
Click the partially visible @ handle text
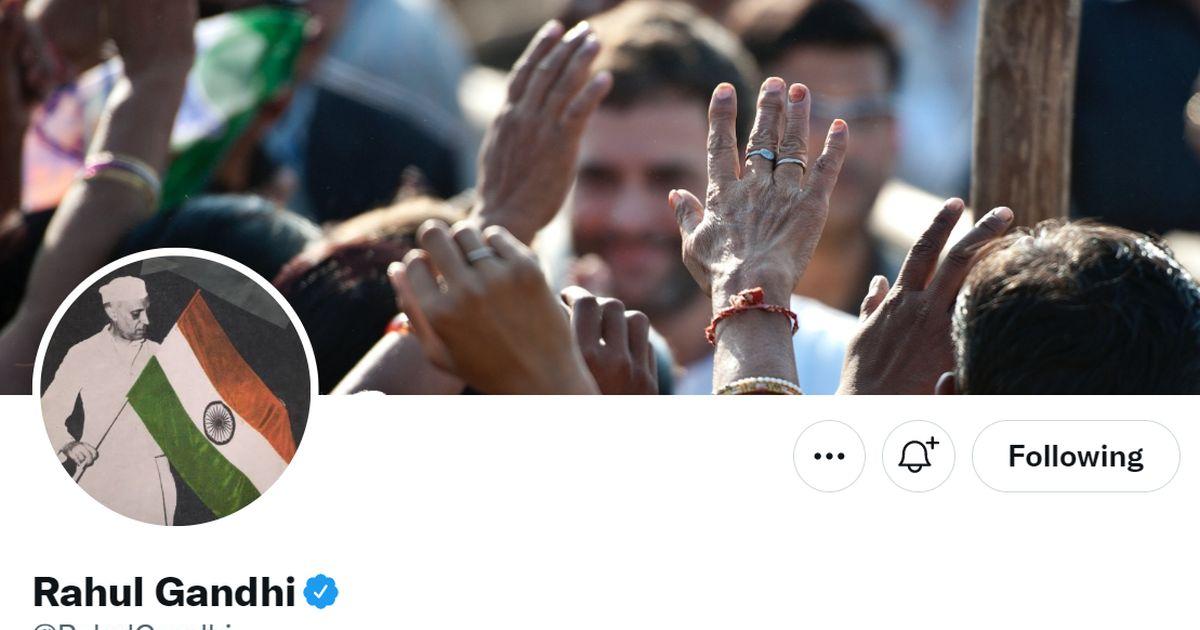pos(140,626)
